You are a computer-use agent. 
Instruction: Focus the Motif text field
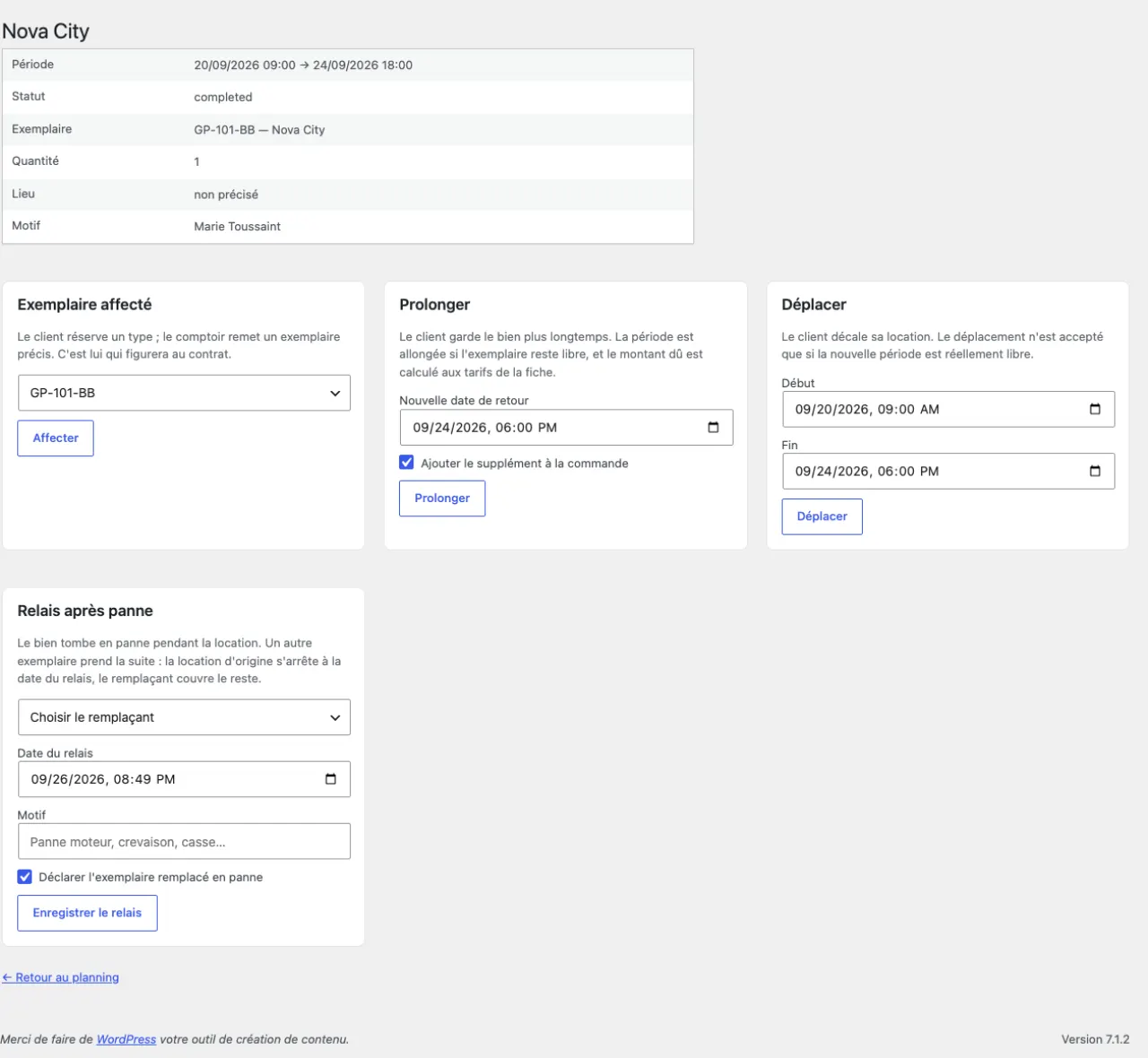pyautogui.click(x=184, y=842)
